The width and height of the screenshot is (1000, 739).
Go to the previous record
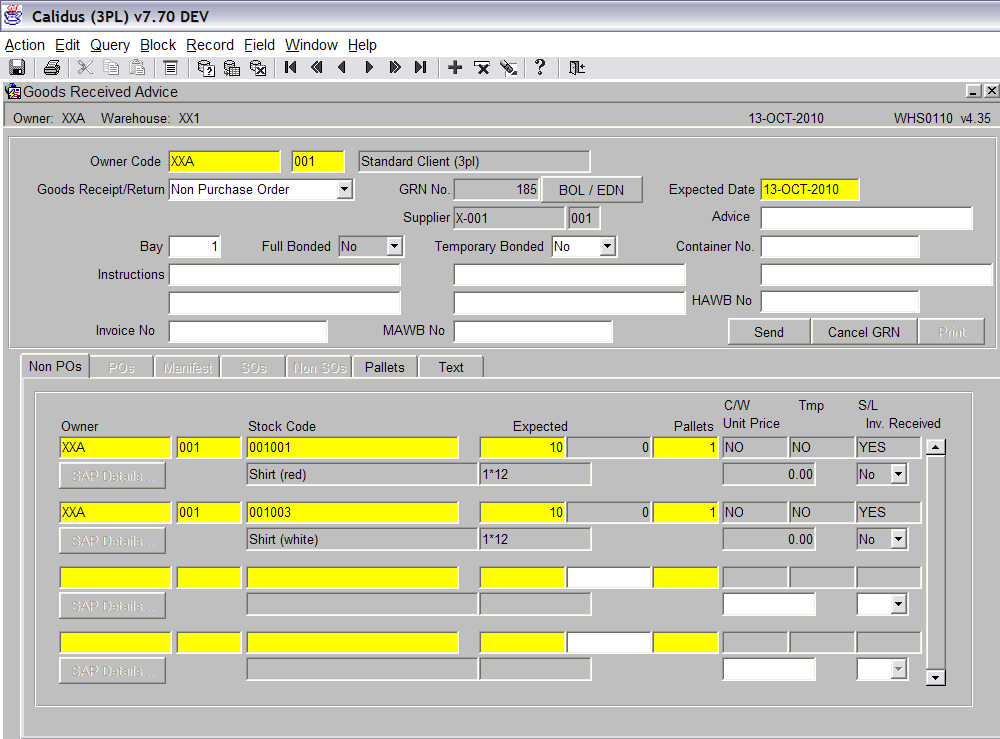(x=342, y=68)
